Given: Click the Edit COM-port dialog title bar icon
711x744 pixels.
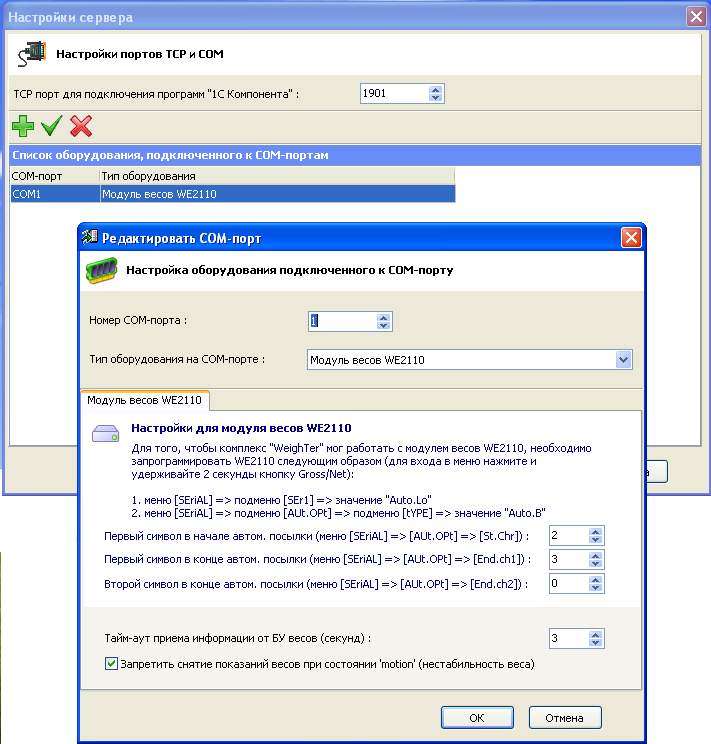Looking at the screenshot, I should click(92, 237).
